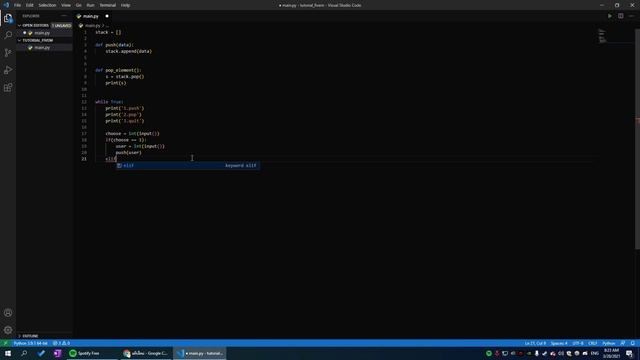
Task: Open the Edit menu
Action: (30, 5)
